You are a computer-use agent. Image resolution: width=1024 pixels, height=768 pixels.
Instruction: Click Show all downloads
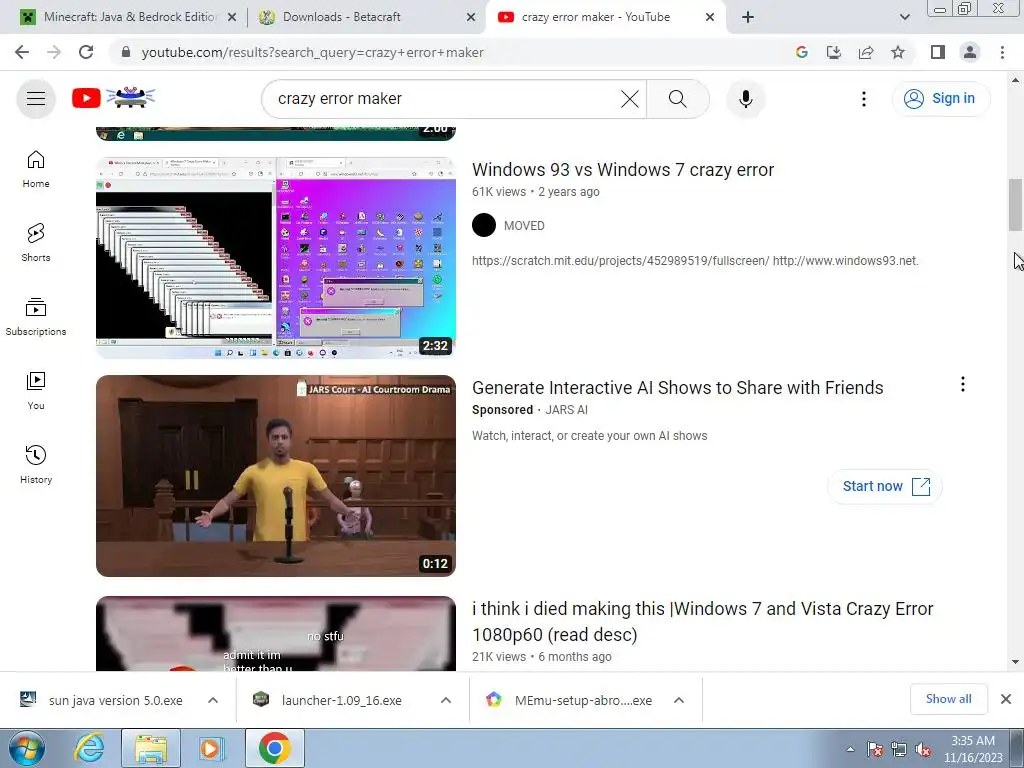(x=948, y=699)
